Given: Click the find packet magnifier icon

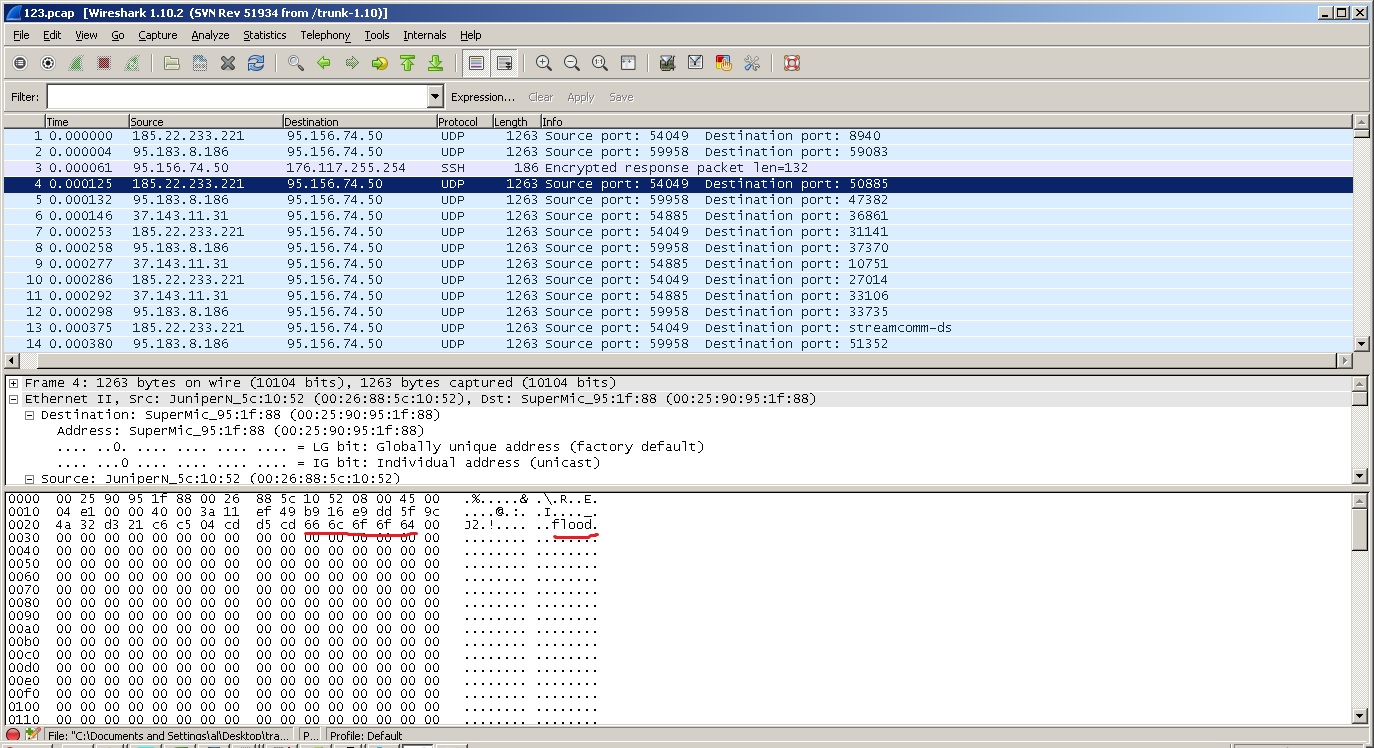Looking at the screenshot, I should [296, 63].
